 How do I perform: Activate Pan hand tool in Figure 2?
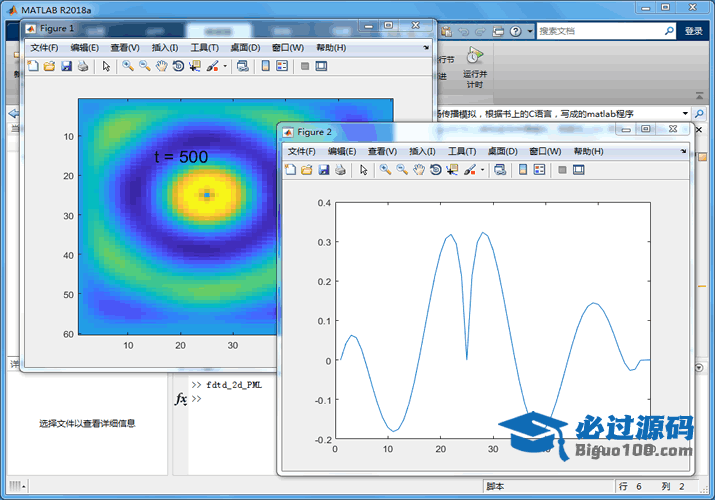pyautogui.click(x=419, y=170)
